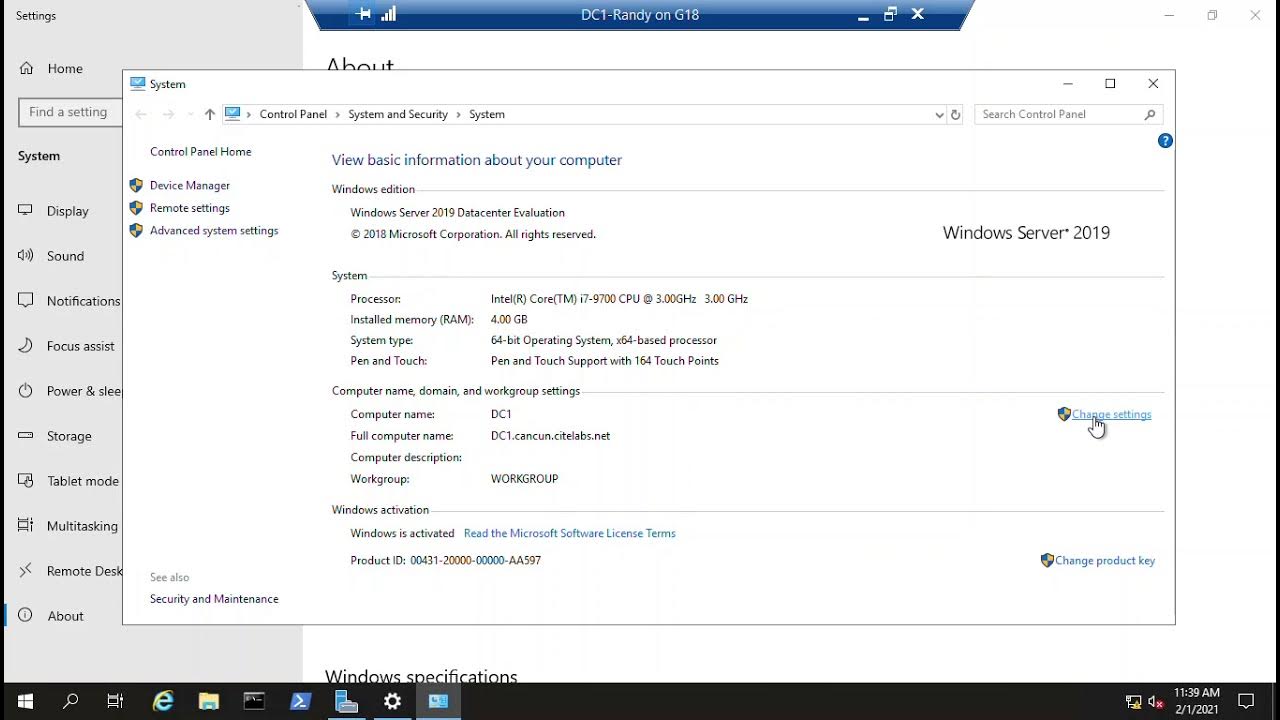Select System and Security breadcrumb
Image resolution: width=1280 pixels, height=720 pixels.
coord(398,114)
